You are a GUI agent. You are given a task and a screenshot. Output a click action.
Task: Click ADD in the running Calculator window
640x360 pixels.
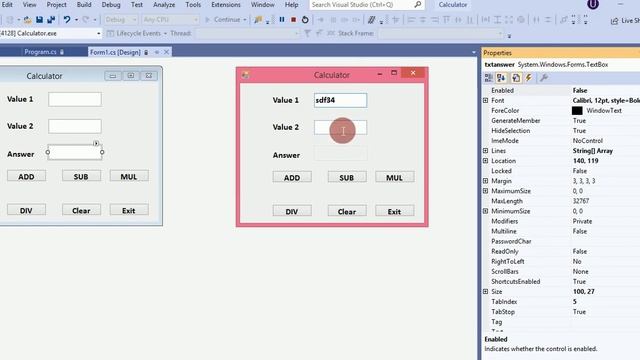pyautogui.click(x=292, y=178)
